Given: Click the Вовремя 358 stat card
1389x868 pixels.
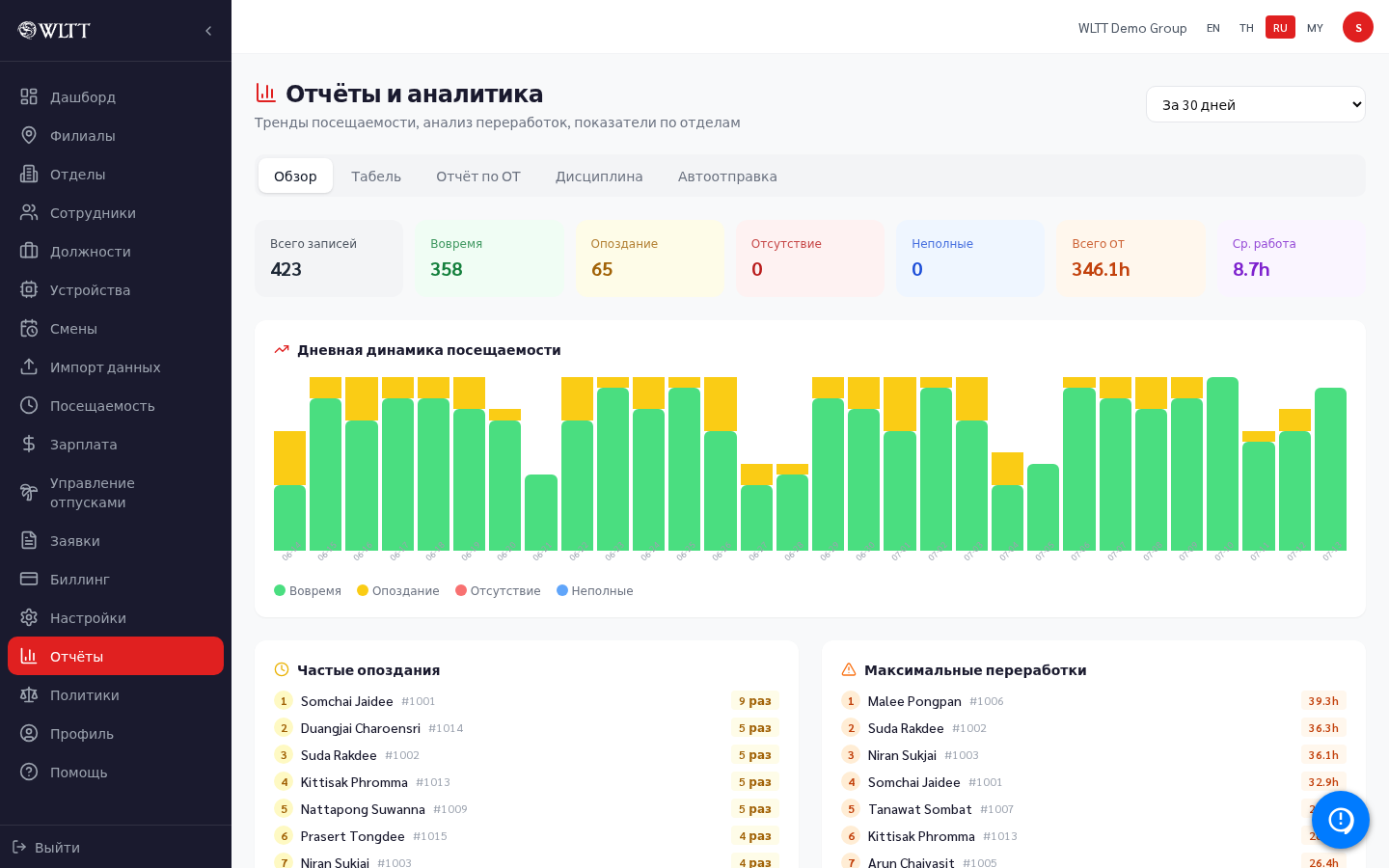Looking at the screenshot, I should [x=489, y=258].
